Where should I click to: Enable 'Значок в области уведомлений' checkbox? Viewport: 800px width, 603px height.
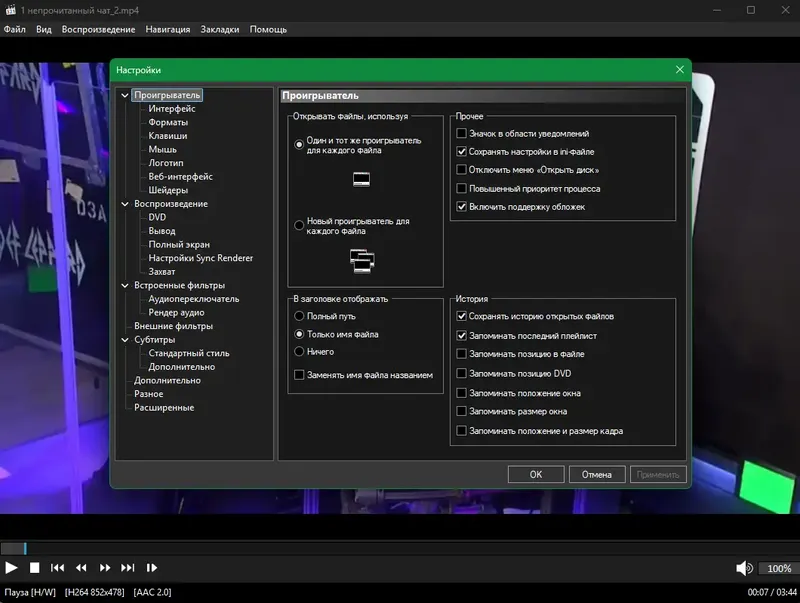pos(461,133)
